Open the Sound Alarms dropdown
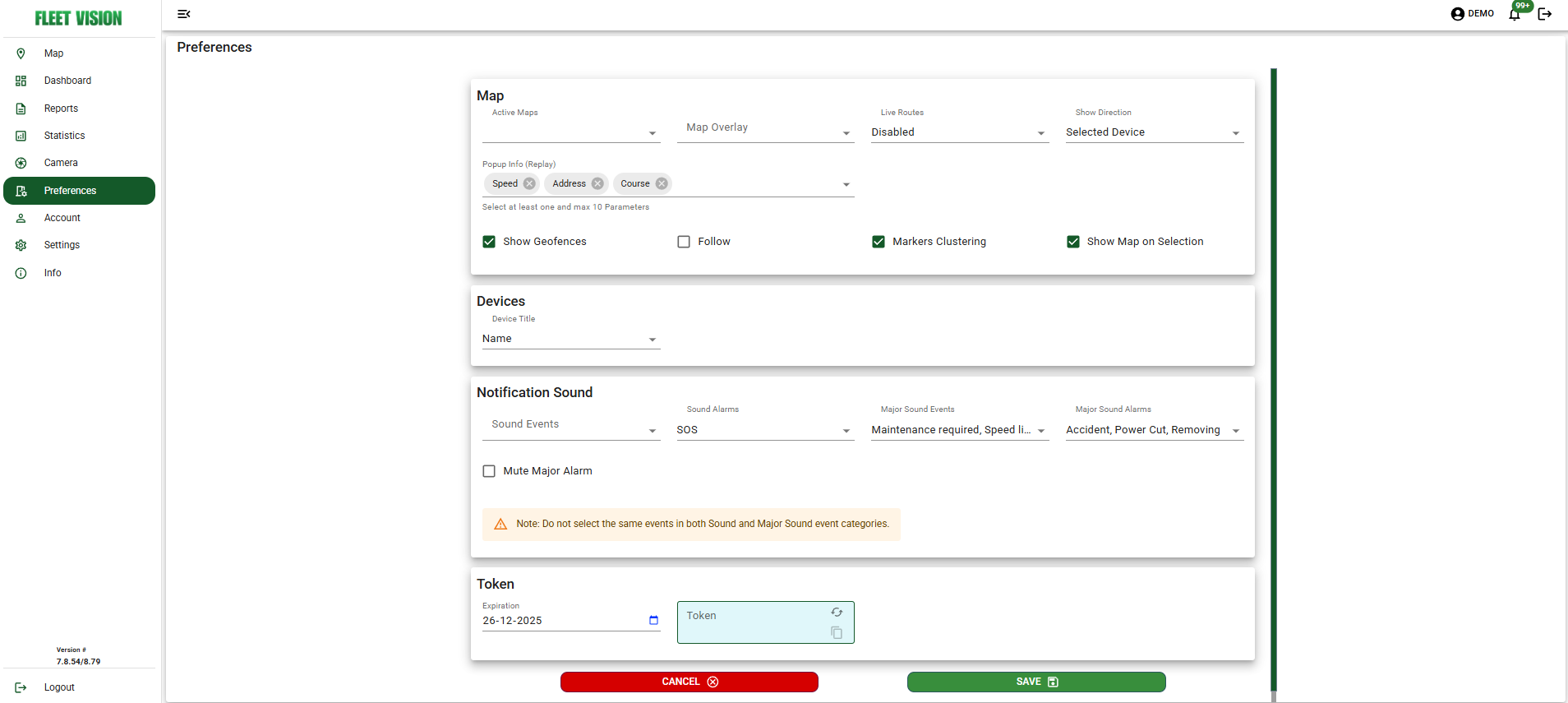The image size is (1568, 703). [x=764, y=430]
